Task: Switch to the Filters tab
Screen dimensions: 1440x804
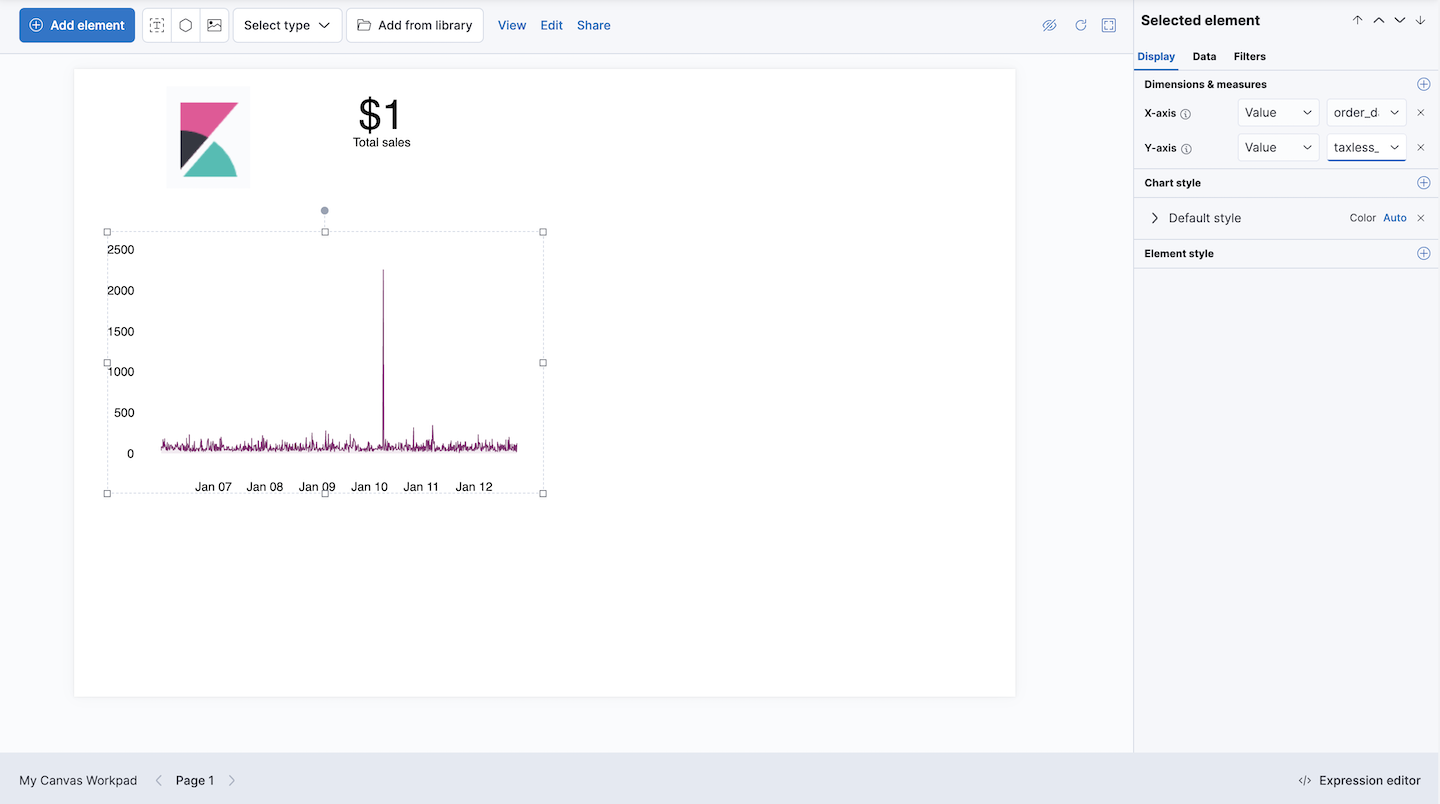Action: tap(1249, 57)
